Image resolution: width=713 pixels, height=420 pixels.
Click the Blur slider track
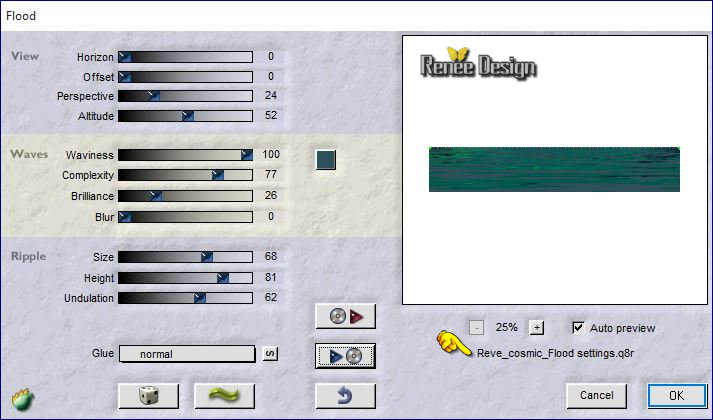click(186, 217)
